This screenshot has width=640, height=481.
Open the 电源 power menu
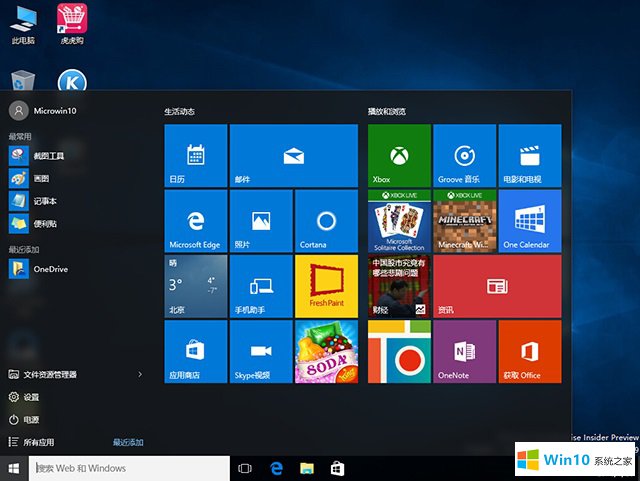24,419
